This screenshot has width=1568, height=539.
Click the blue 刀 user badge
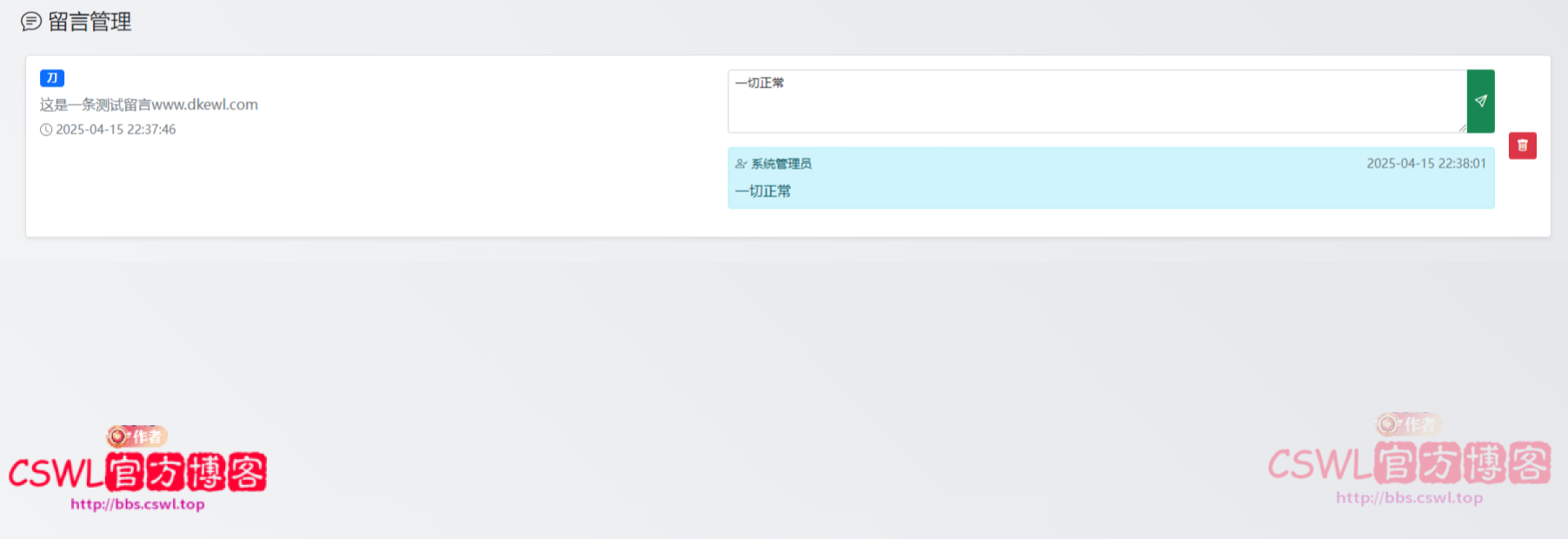[x=52, y=78]
